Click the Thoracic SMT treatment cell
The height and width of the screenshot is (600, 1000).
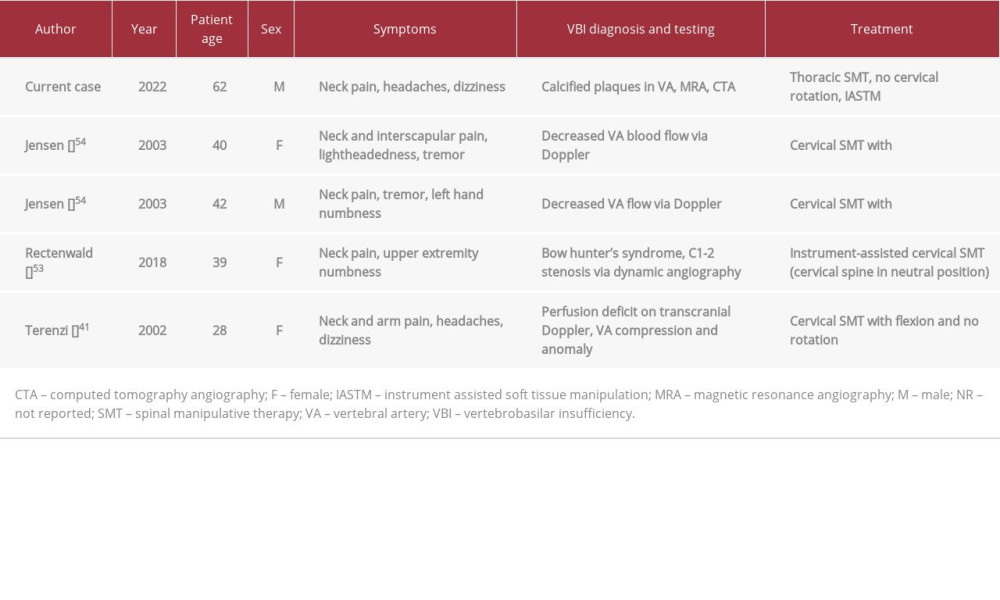[x=864, y=87]
